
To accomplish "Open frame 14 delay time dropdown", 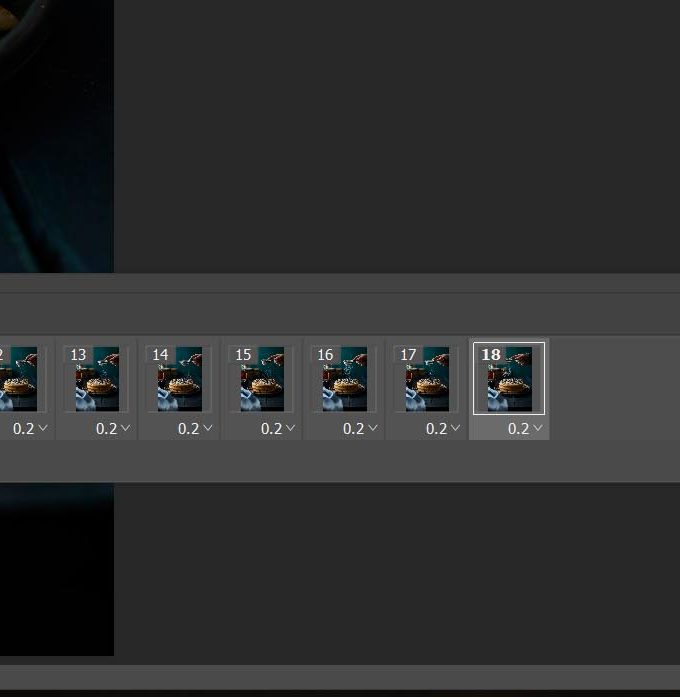I will (x=196, y=429).
